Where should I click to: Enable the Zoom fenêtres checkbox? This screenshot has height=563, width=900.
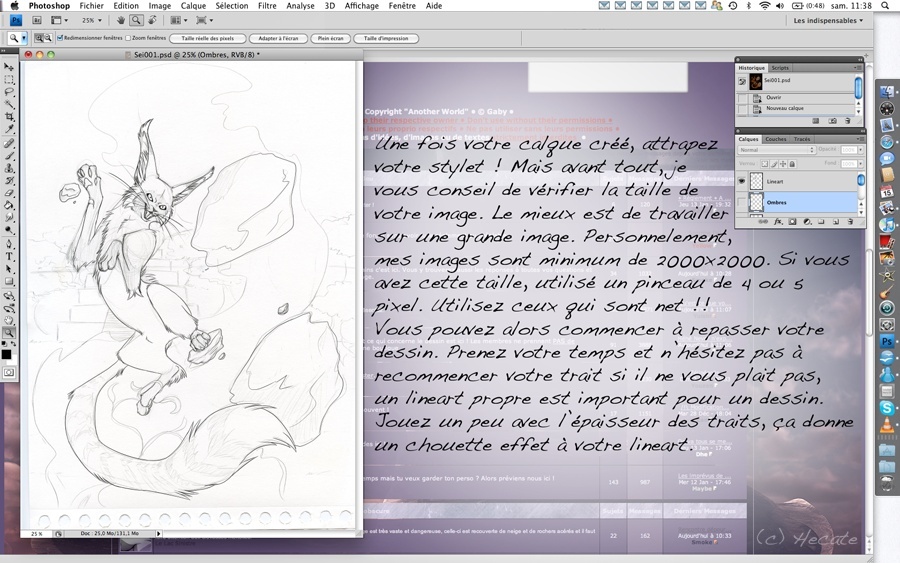pos(128,38)
